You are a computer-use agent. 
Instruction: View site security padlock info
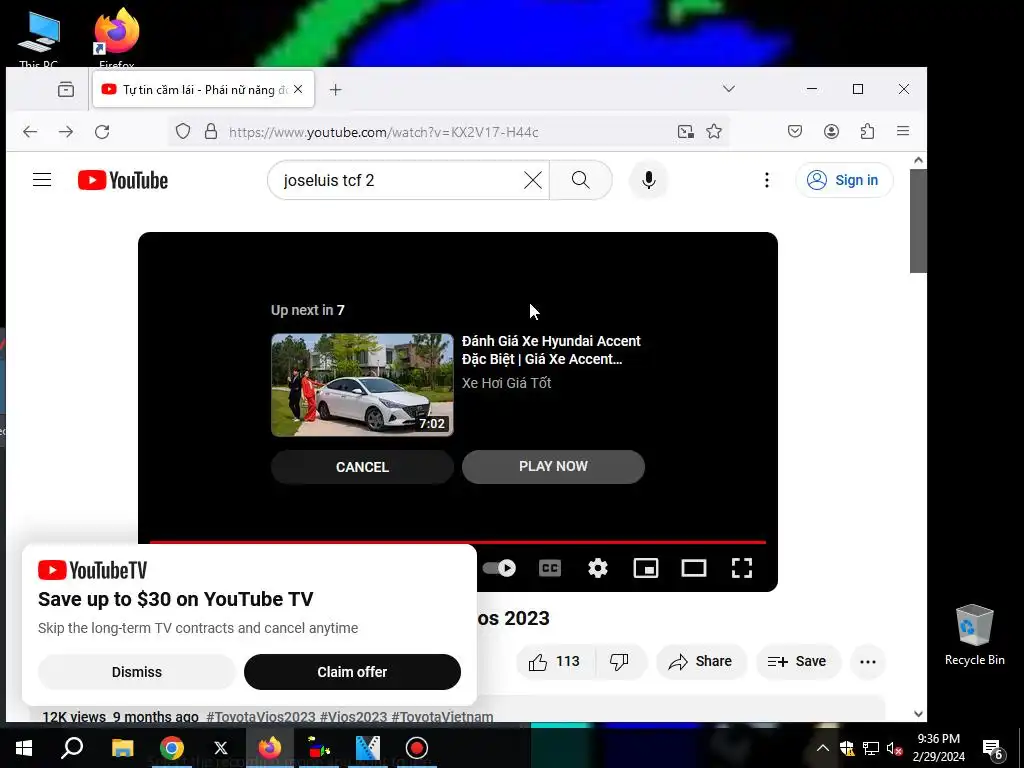point(210,131)
